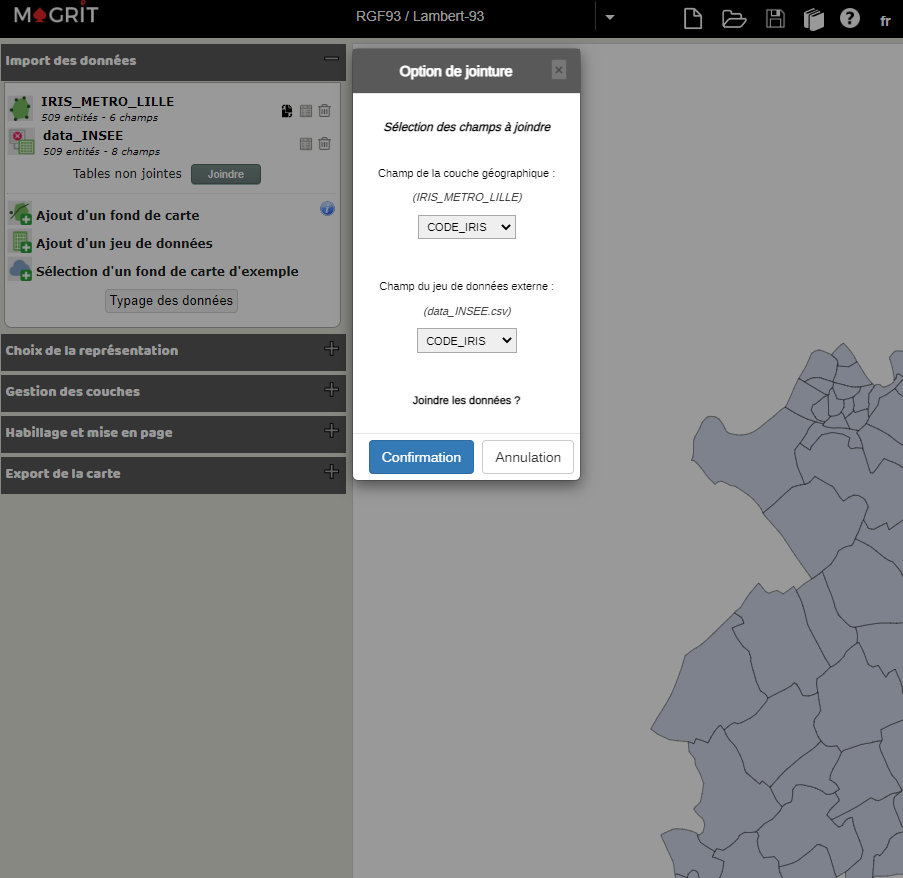Collapse the Import des données section
Image resolution: width=903 pixels, height=878 pixels.
[331, 59]
